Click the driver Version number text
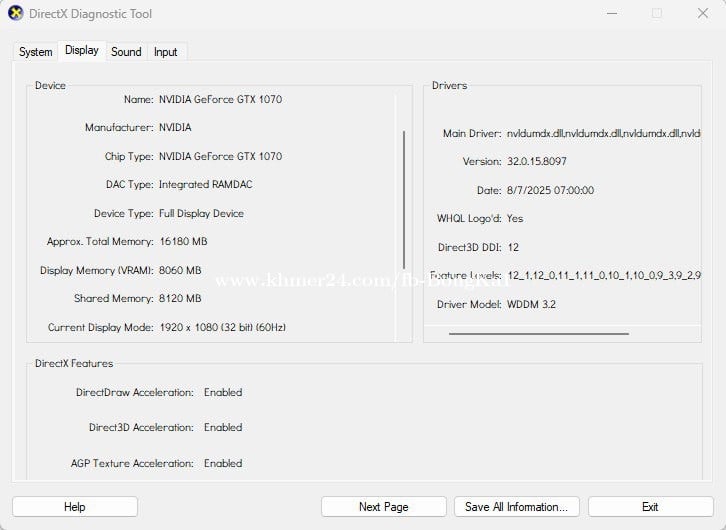The height and width of the screenshot is (530, 726). (x=536, y=162)
